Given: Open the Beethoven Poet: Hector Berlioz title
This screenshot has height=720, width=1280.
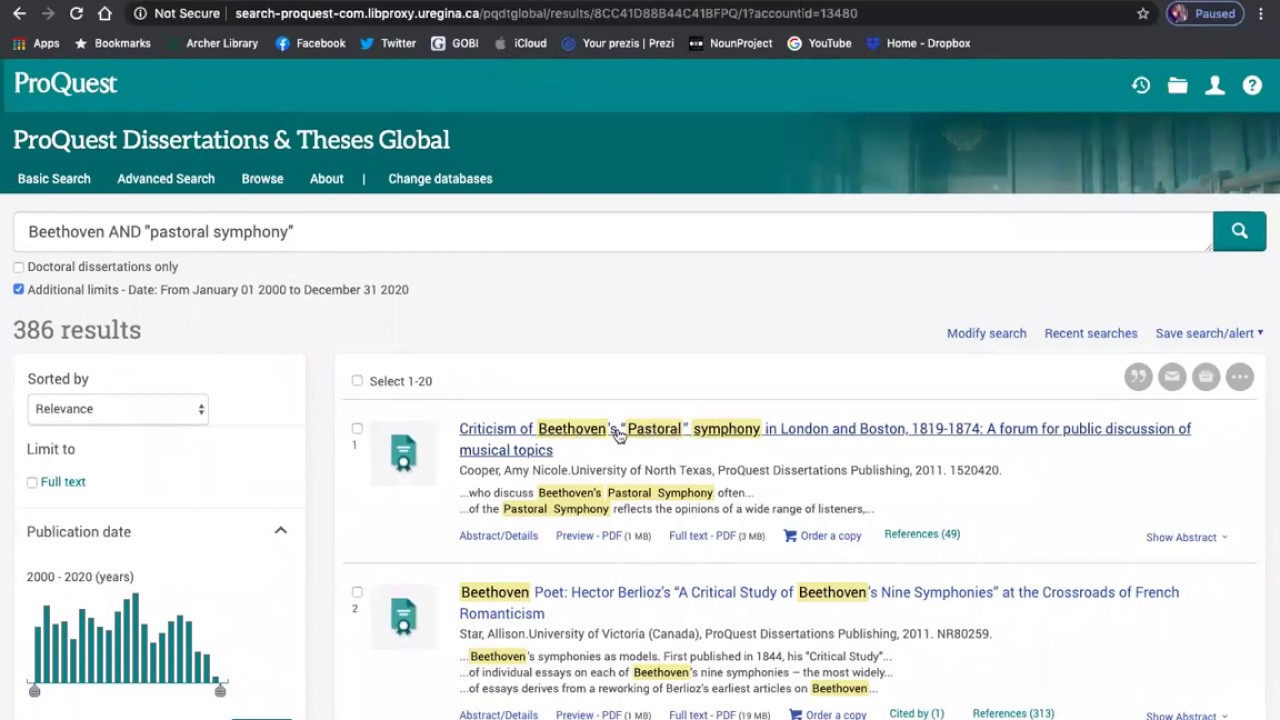Looking at the screenshot, I should click(819, 603).
